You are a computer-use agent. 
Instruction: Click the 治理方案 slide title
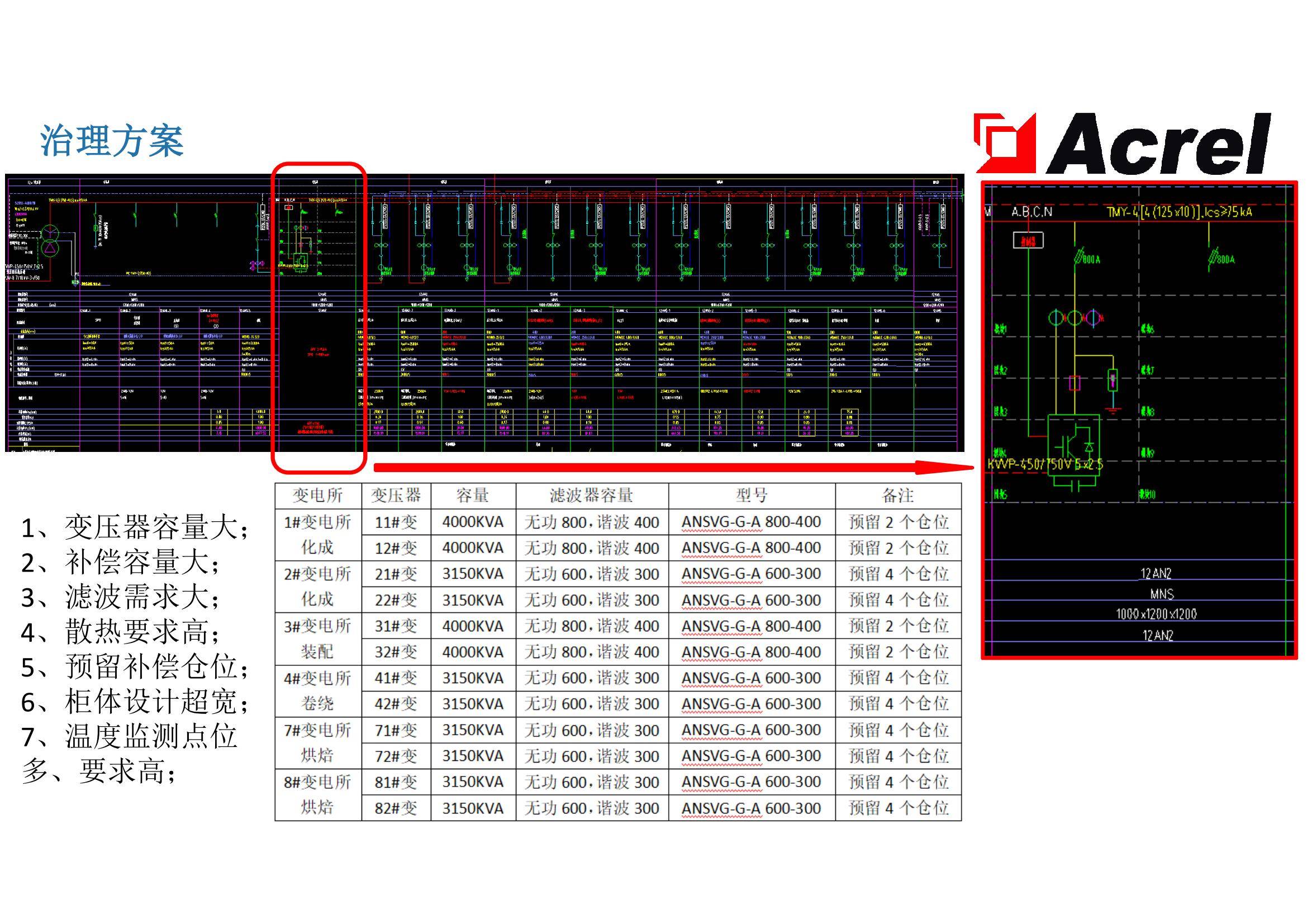[x=112, y=141]
